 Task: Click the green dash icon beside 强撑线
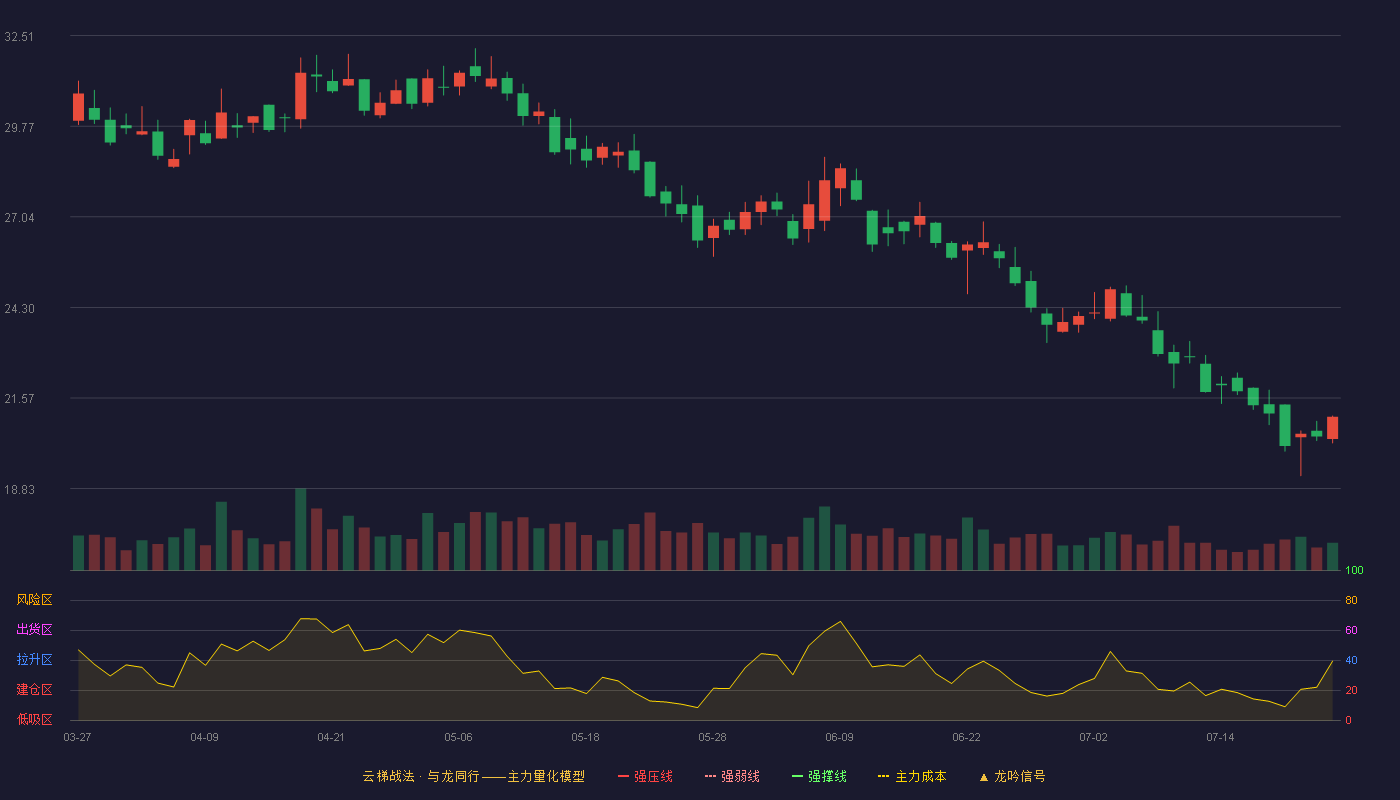797,776
